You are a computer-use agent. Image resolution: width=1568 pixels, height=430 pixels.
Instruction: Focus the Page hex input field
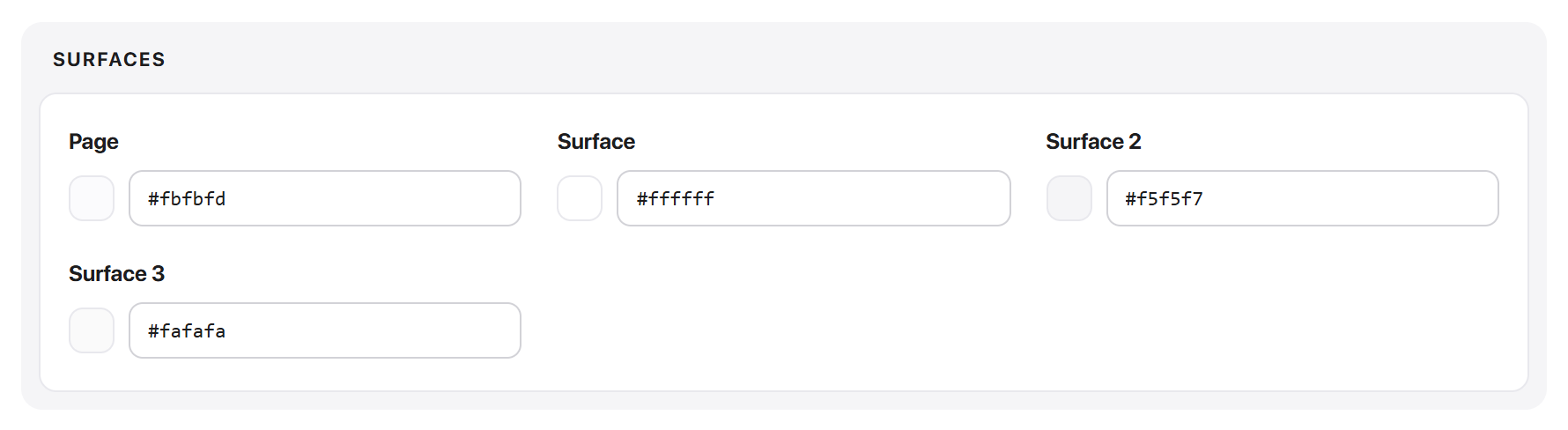[x=325, y=198]
